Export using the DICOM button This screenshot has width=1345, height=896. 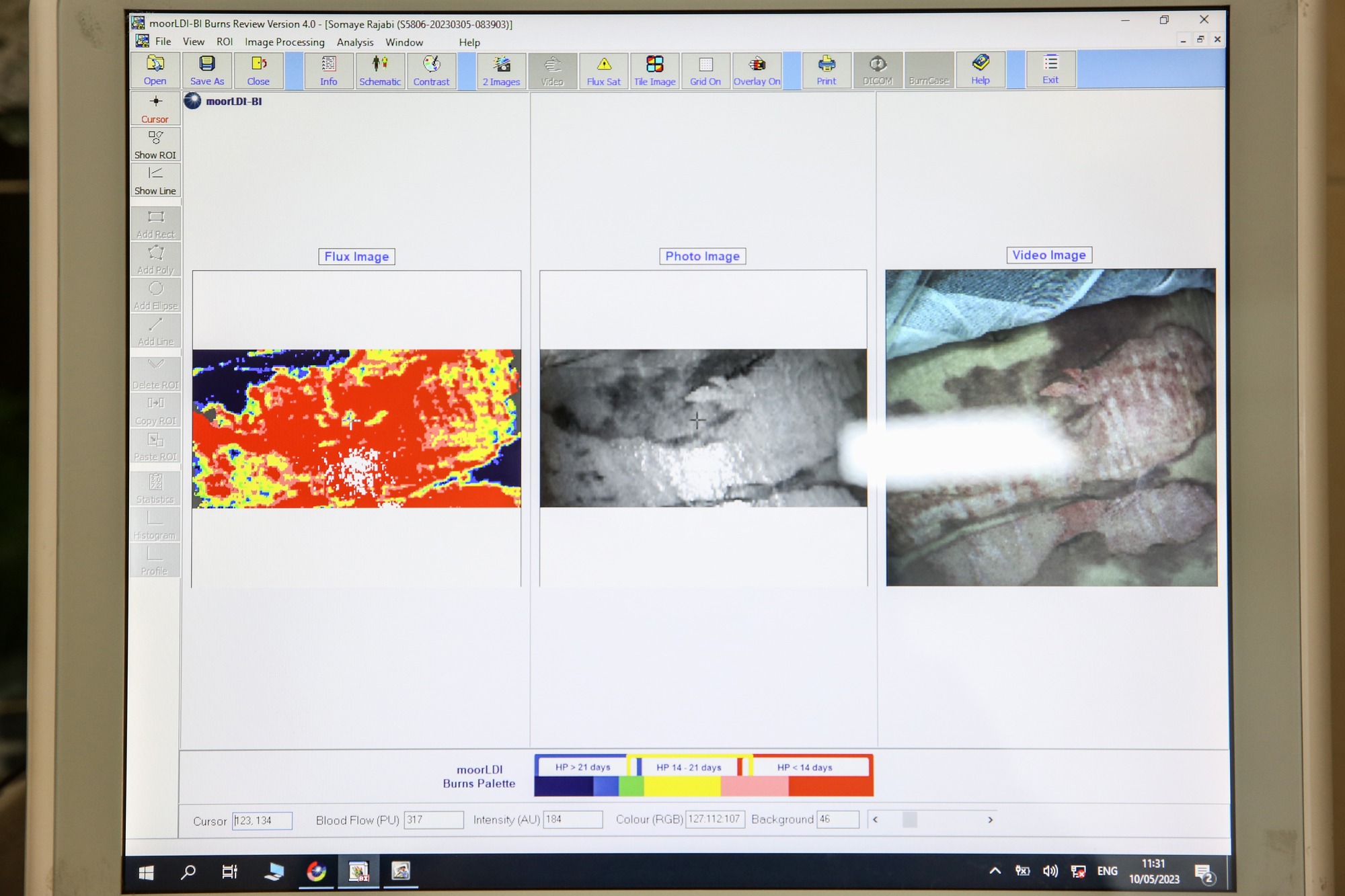pos(878,70)
